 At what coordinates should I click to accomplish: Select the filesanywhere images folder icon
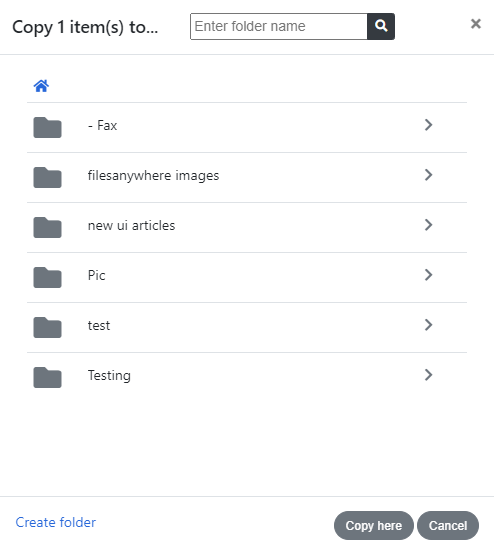point(47,177)
